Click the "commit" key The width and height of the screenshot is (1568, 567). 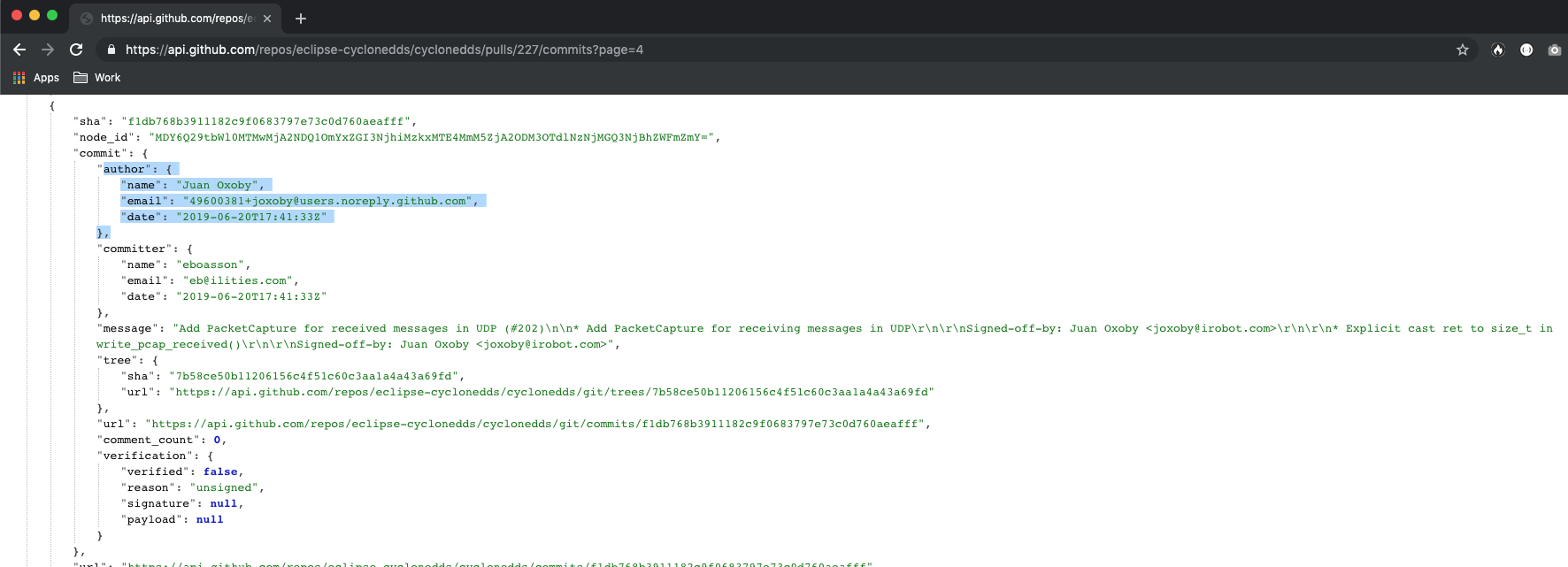coord(100,153)
